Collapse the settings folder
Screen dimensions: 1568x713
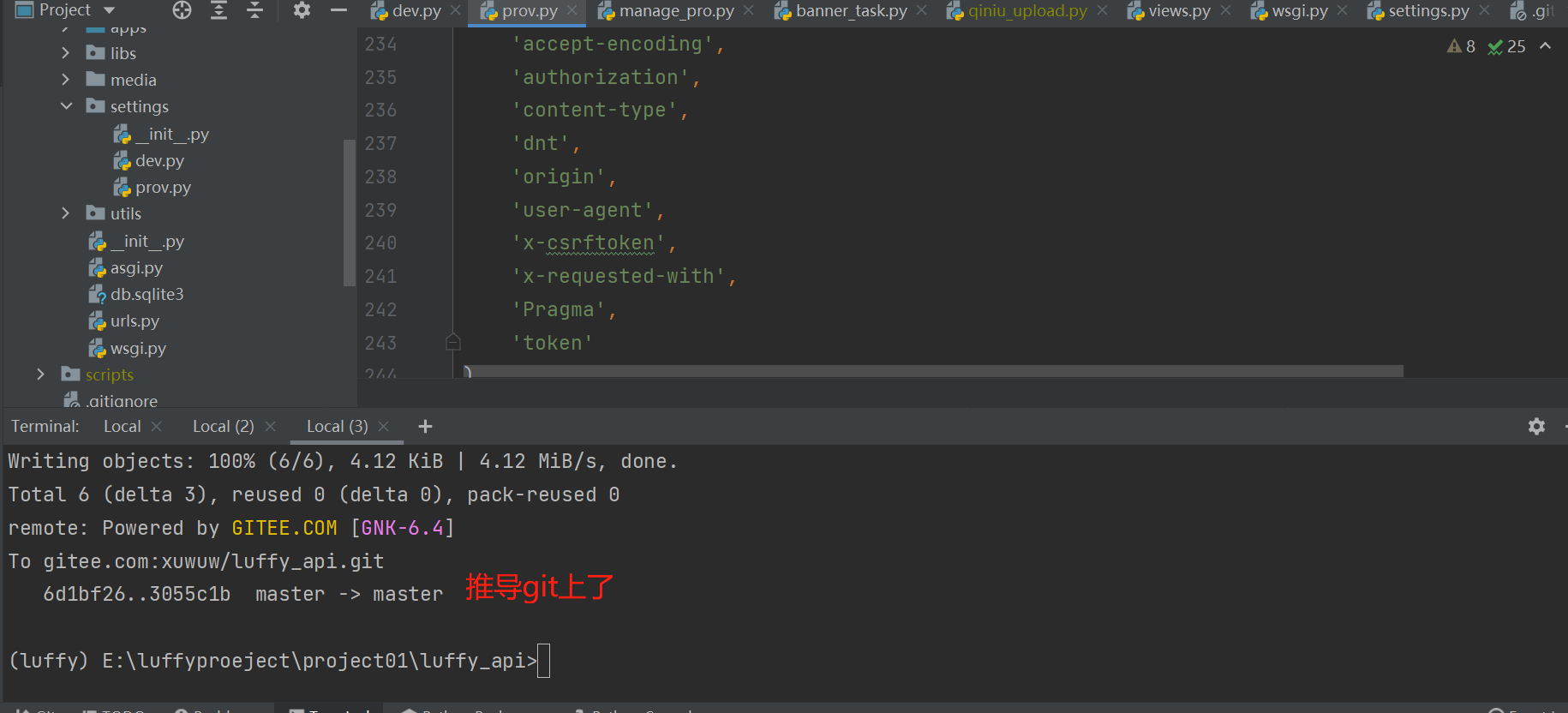66,106
